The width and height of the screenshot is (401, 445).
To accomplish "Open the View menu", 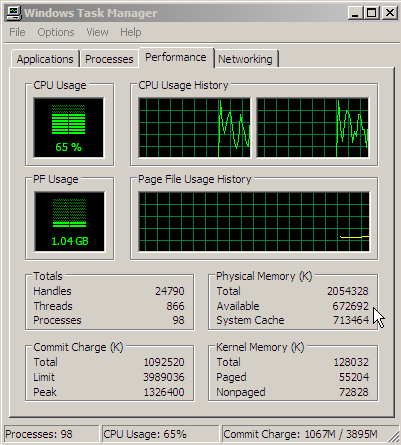I will point(97,32).
